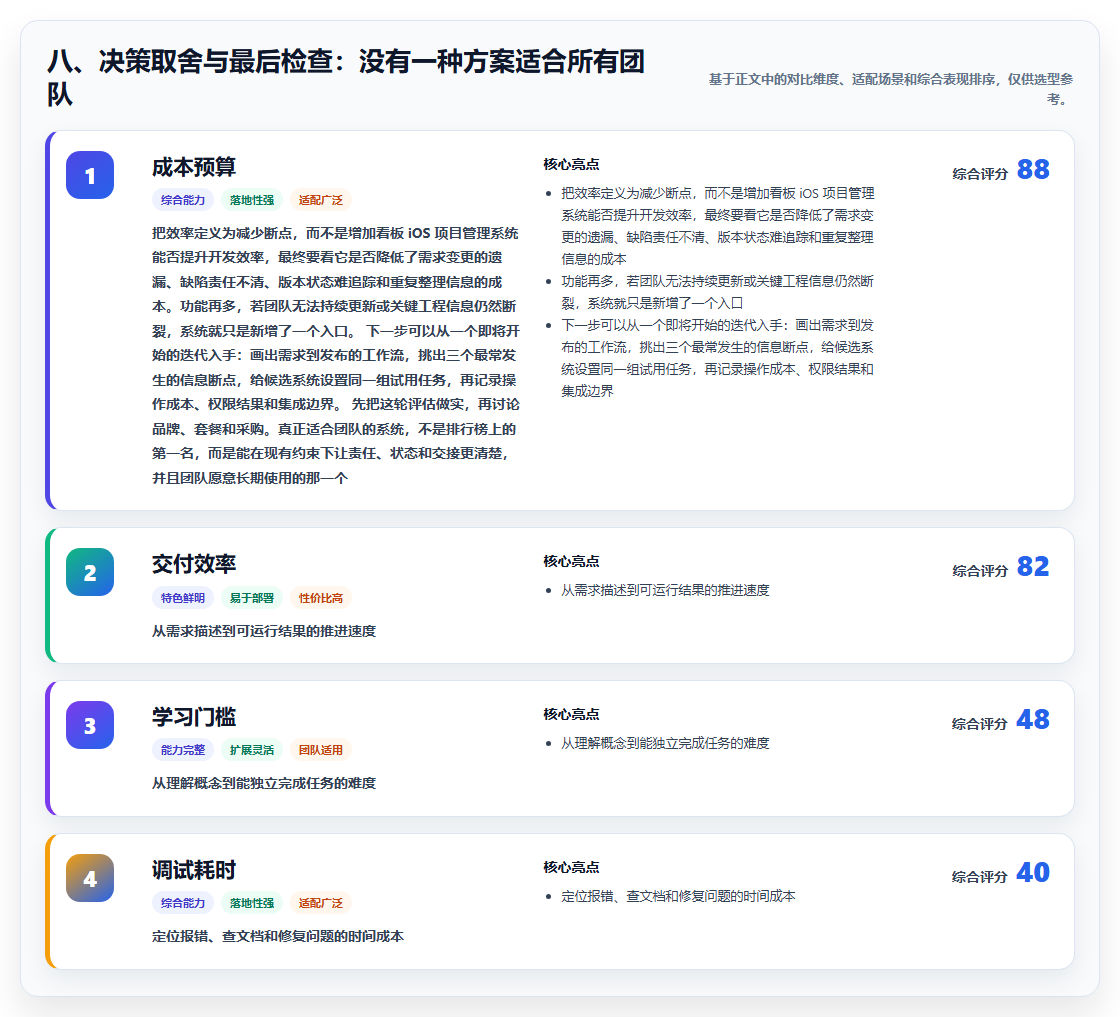Click the score 82 value
This screenshot has width=1120, height=1017.
[x=1033, y=566]
